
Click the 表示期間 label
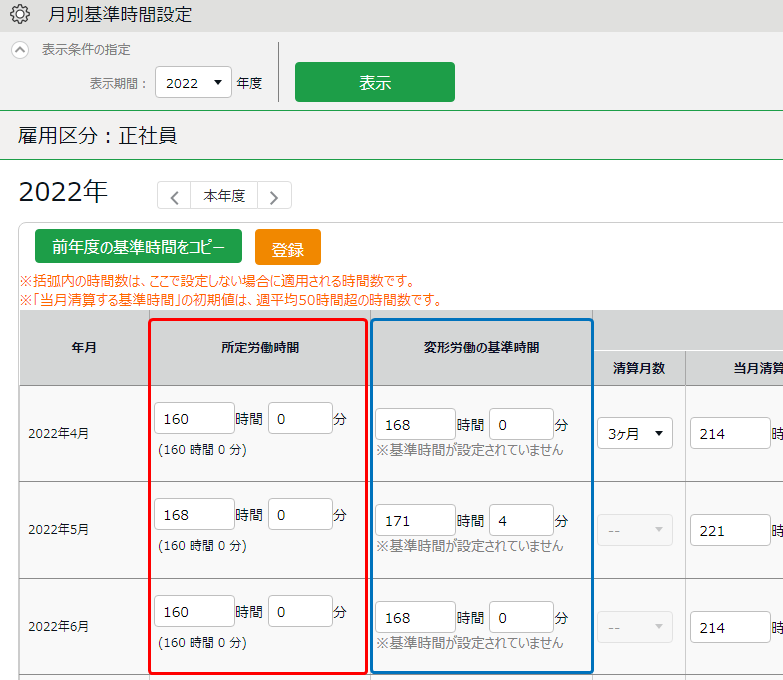click(118, 83)
